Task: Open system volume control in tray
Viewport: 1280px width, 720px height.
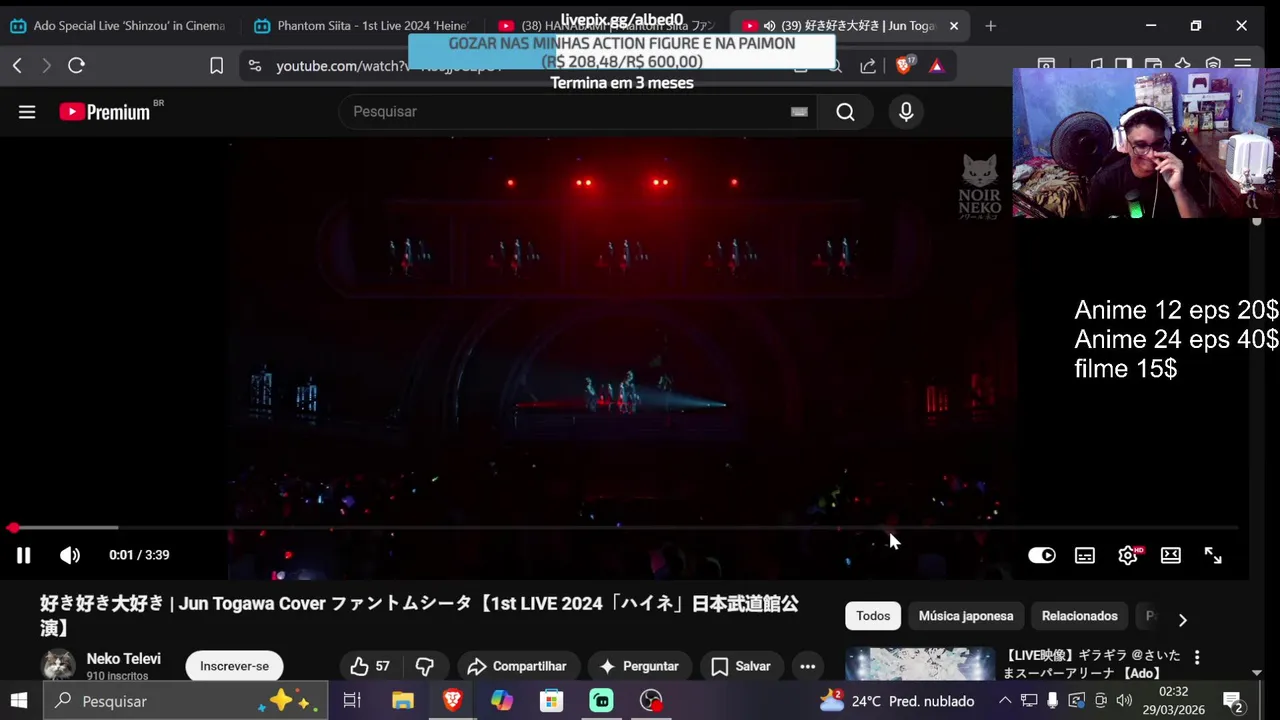Action: click(x=1125, y=701)
